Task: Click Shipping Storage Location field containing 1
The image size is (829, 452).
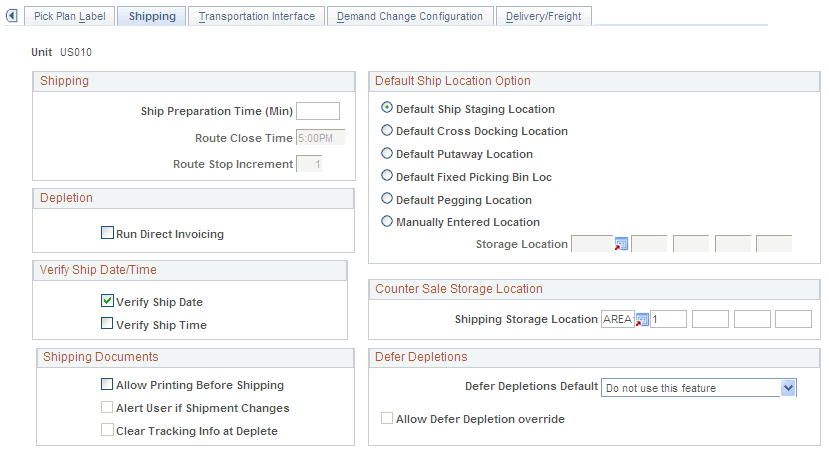Action: pos(668,319)
